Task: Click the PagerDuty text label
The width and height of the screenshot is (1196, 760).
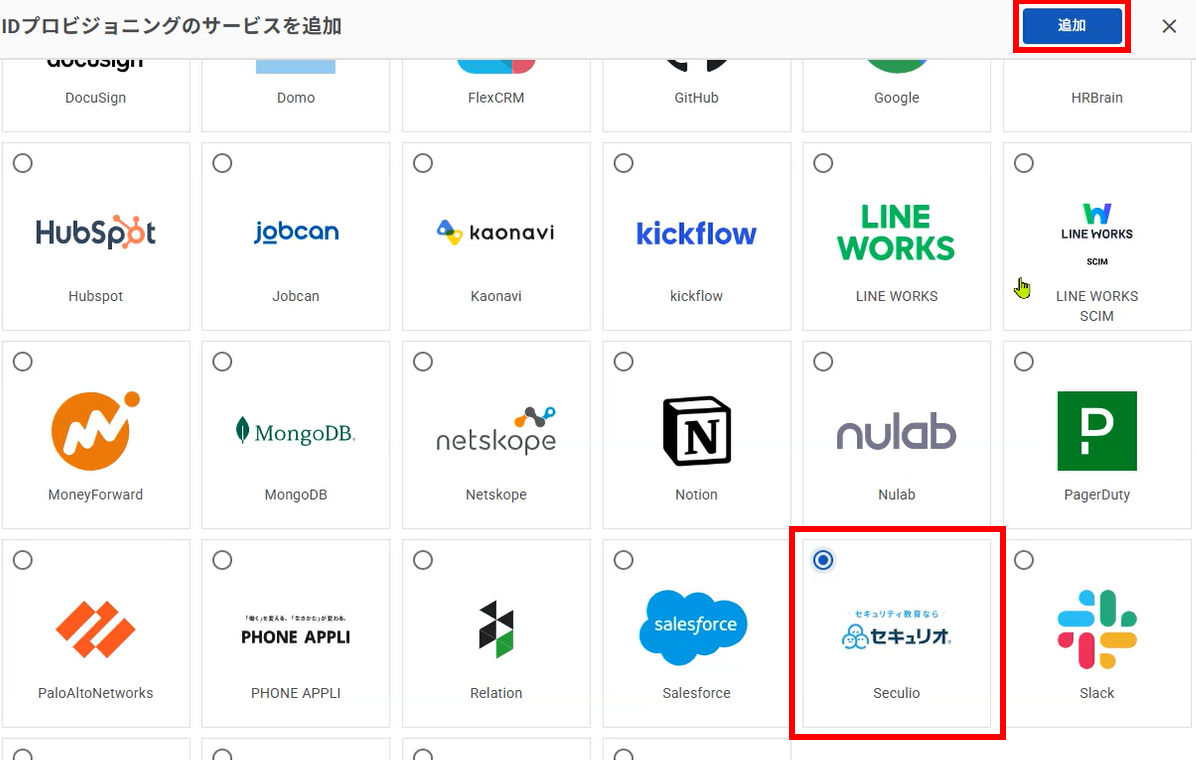Action: point(1097,494)
